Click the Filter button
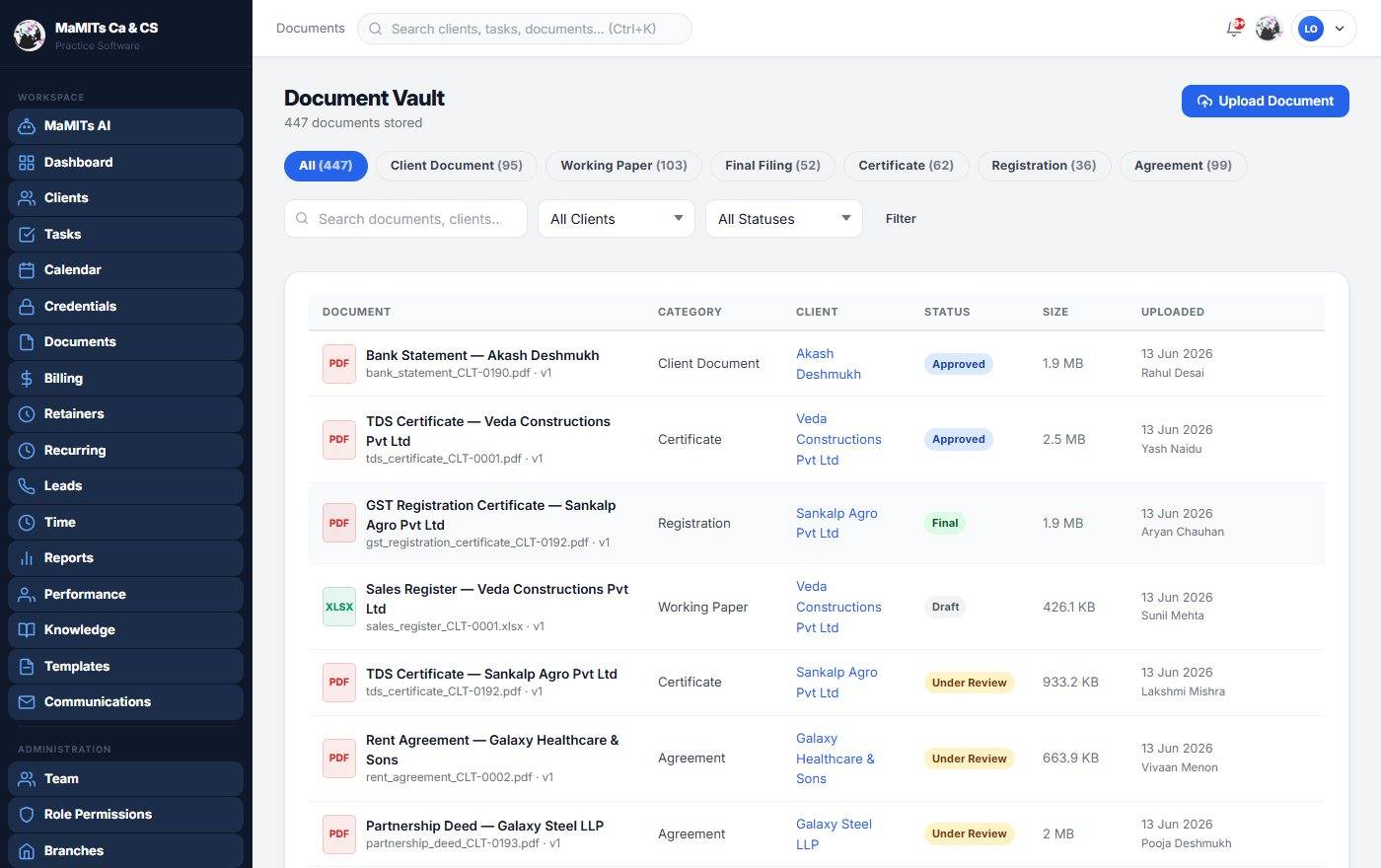Image resolution: width=1381 pixels, height=868 pixels. pos(901,219)
